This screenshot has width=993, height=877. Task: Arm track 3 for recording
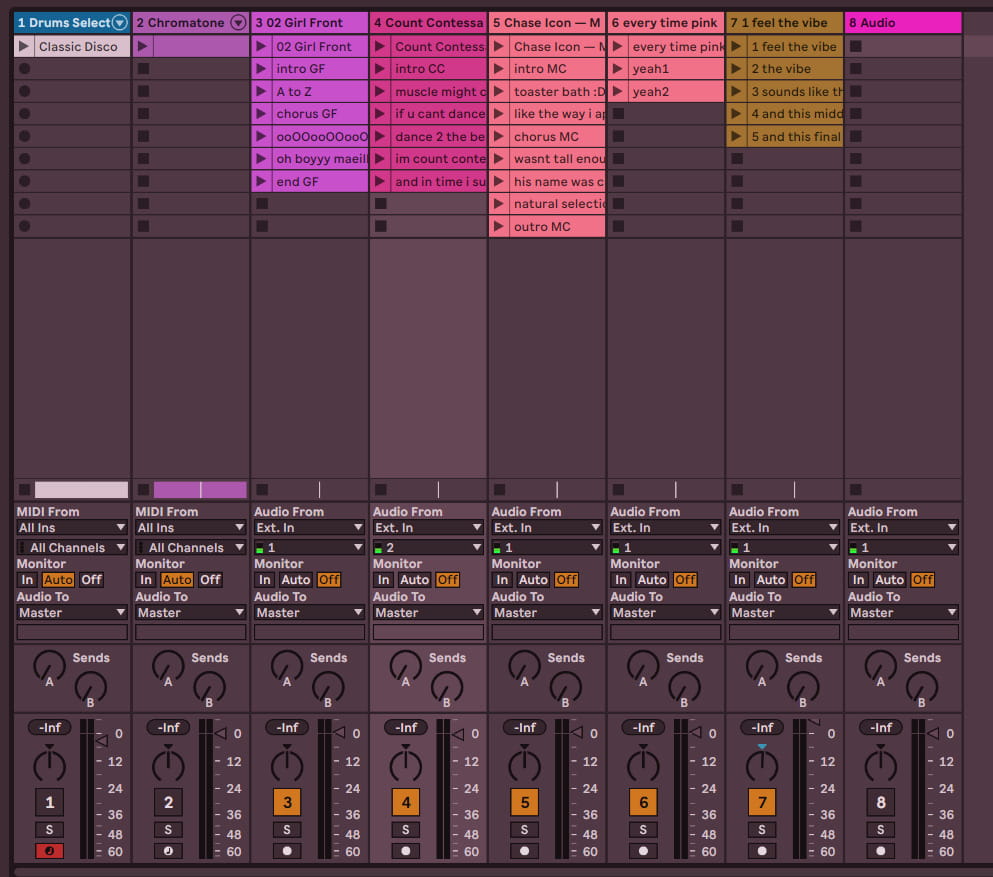click(x=287, y=851)
